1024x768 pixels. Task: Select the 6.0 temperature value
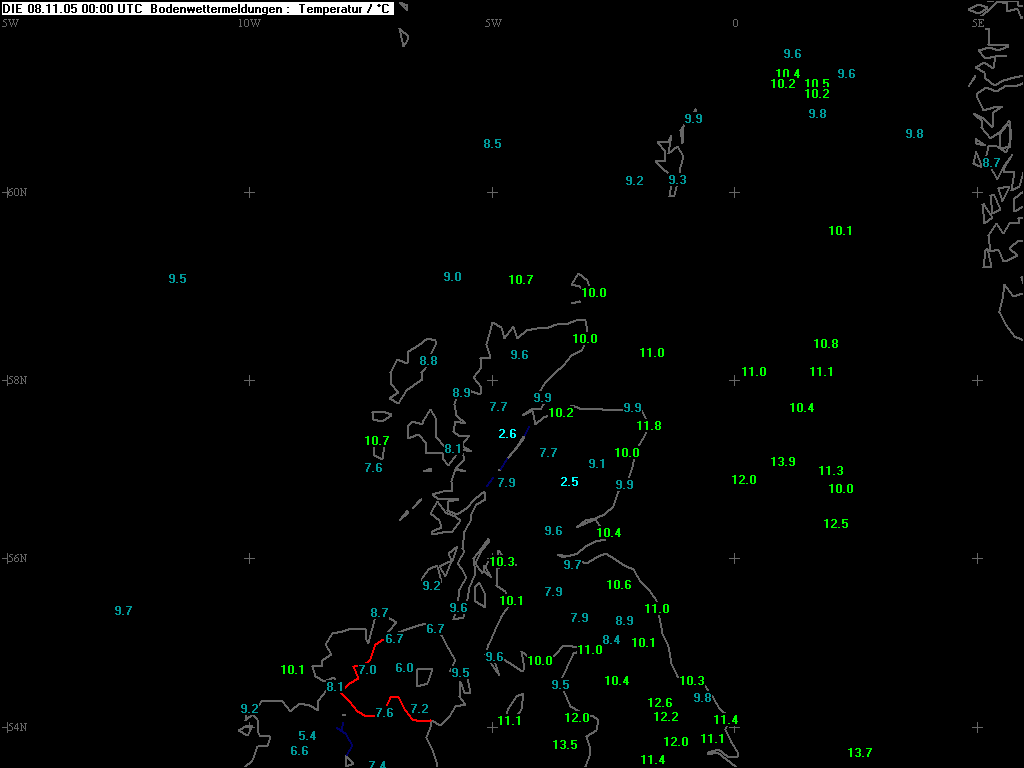coord(404,668)
